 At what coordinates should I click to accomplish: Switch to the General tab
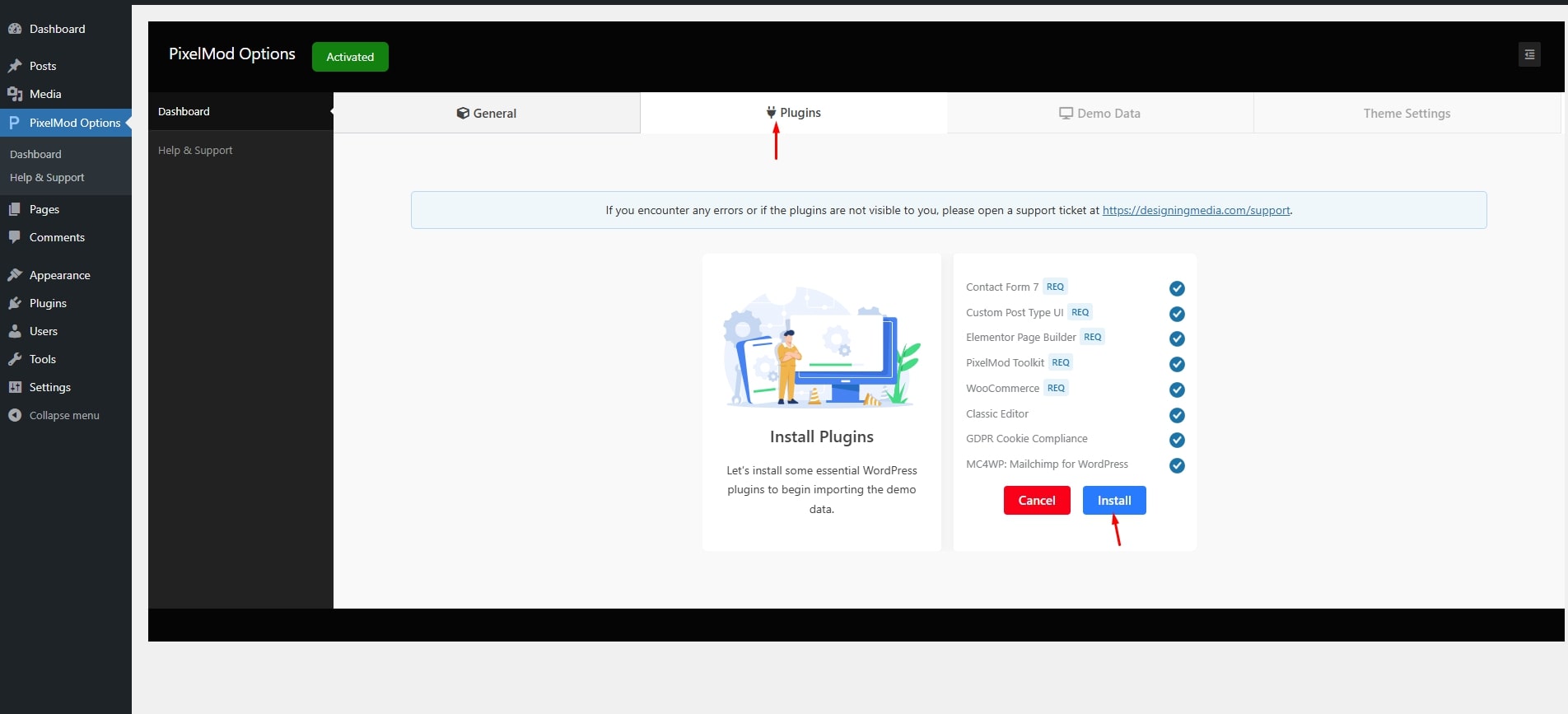point(487,113)
